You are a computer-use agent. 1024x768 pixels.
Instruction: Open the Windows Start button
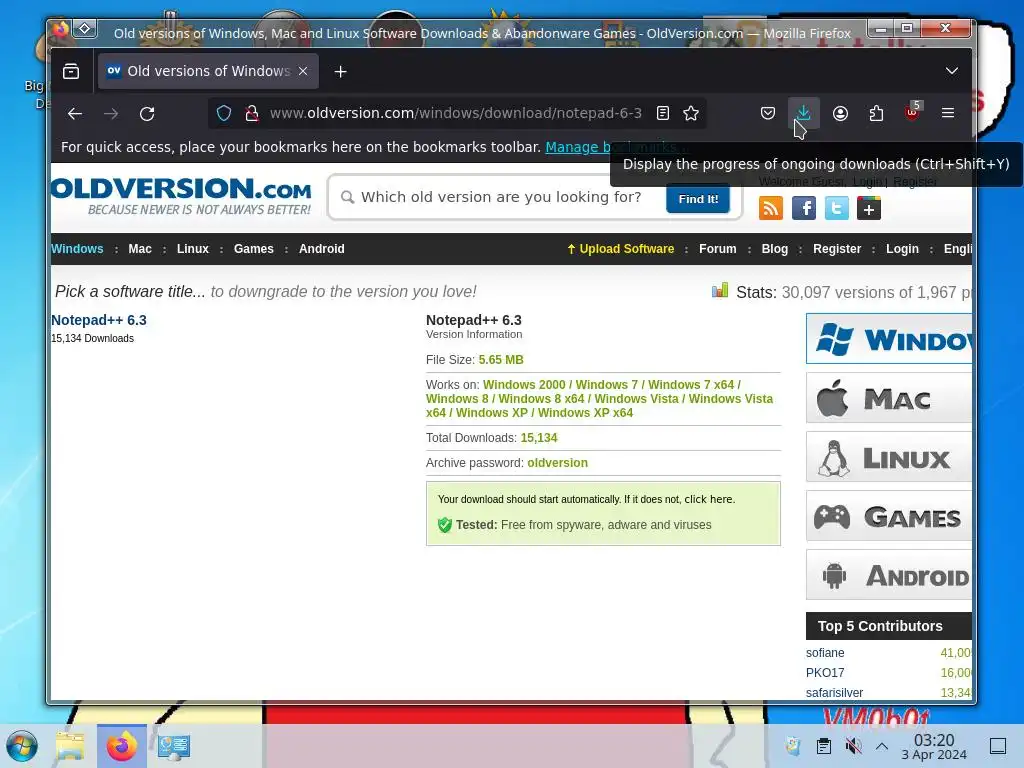tap(22, 746)
